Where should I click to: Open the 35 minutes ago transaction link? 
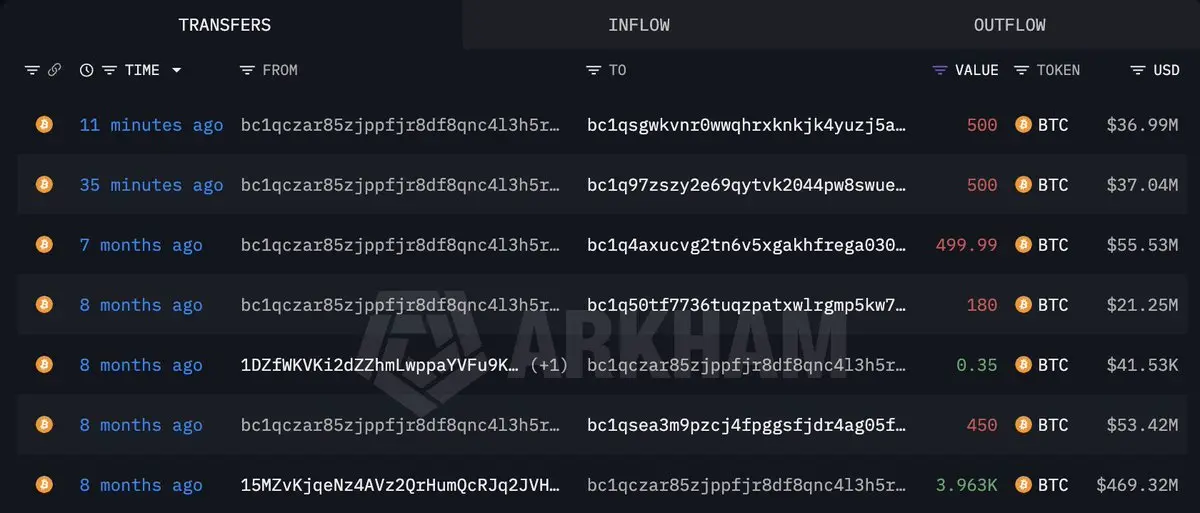point(152,185)
